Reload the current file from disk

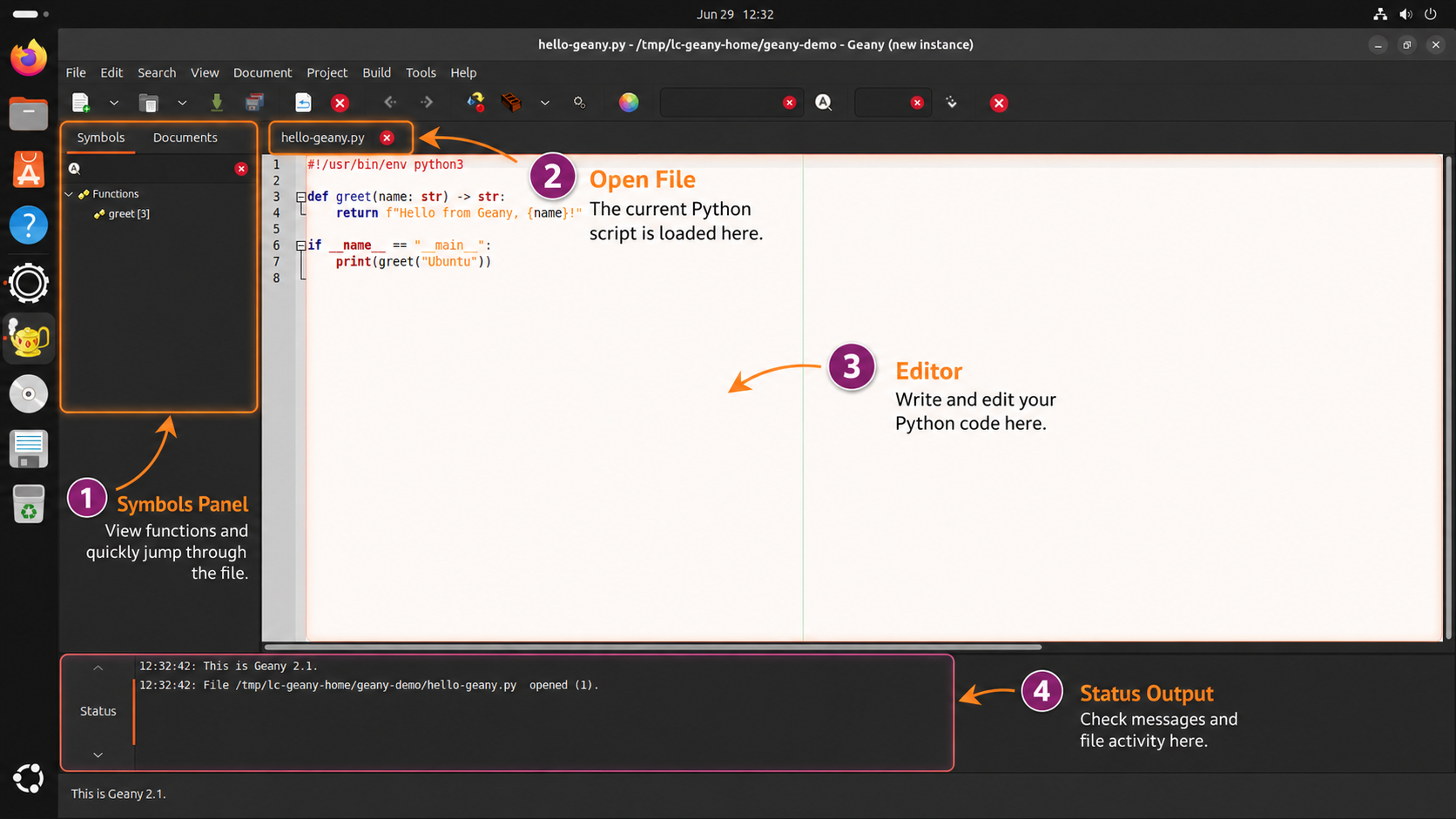tap(303, 103)
